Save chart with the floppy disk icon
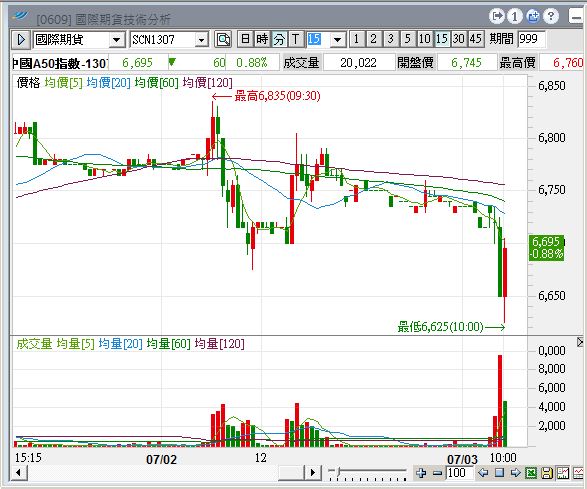The height and width of the screenshot is (489, 587). tap(547, 473)
